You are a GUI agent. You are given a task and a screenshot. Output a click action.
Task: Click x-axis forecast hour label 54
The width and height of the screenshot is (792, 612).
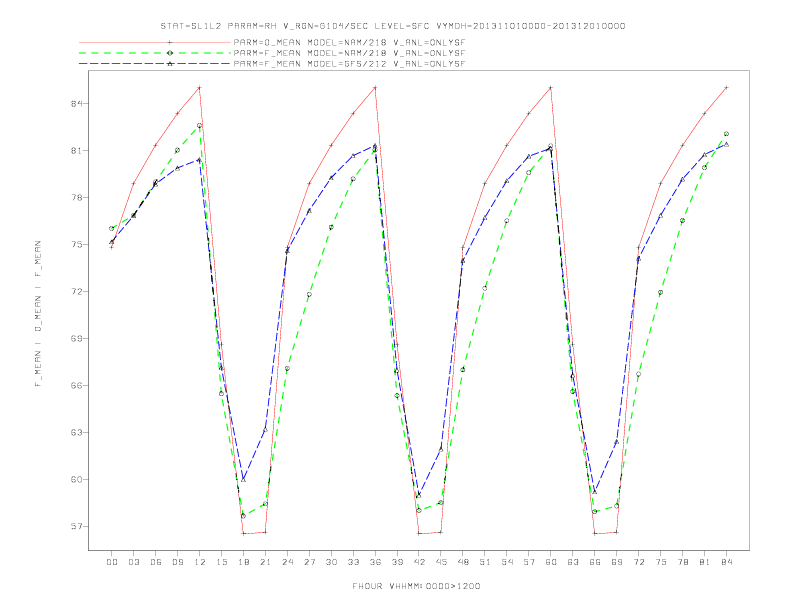507,562
